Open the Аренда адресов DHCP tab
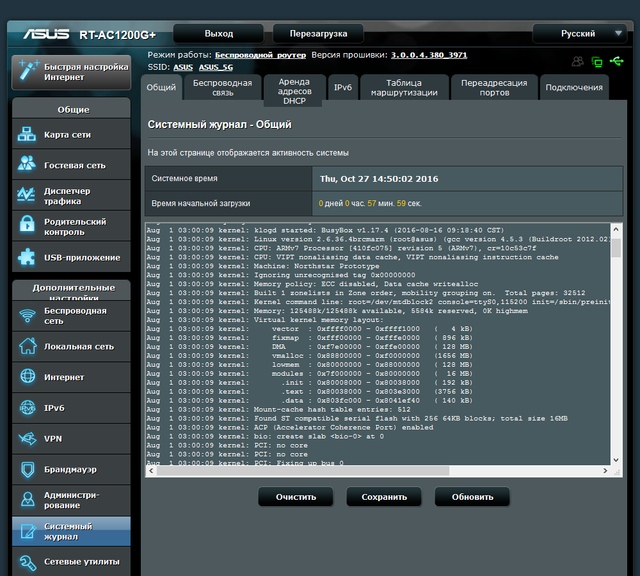 coord(294,87)
